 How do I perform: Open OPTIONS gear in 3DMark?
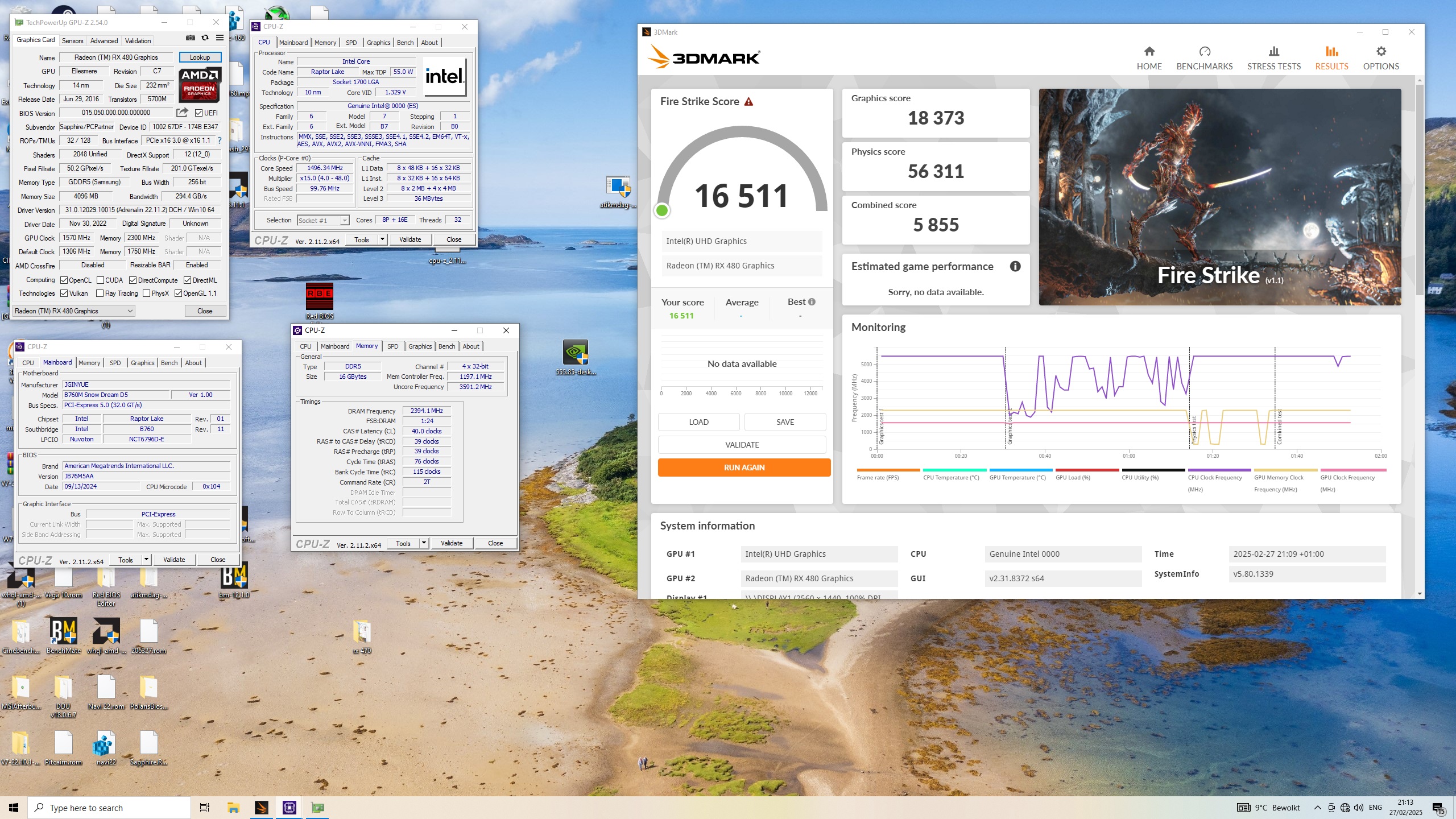1380,59
